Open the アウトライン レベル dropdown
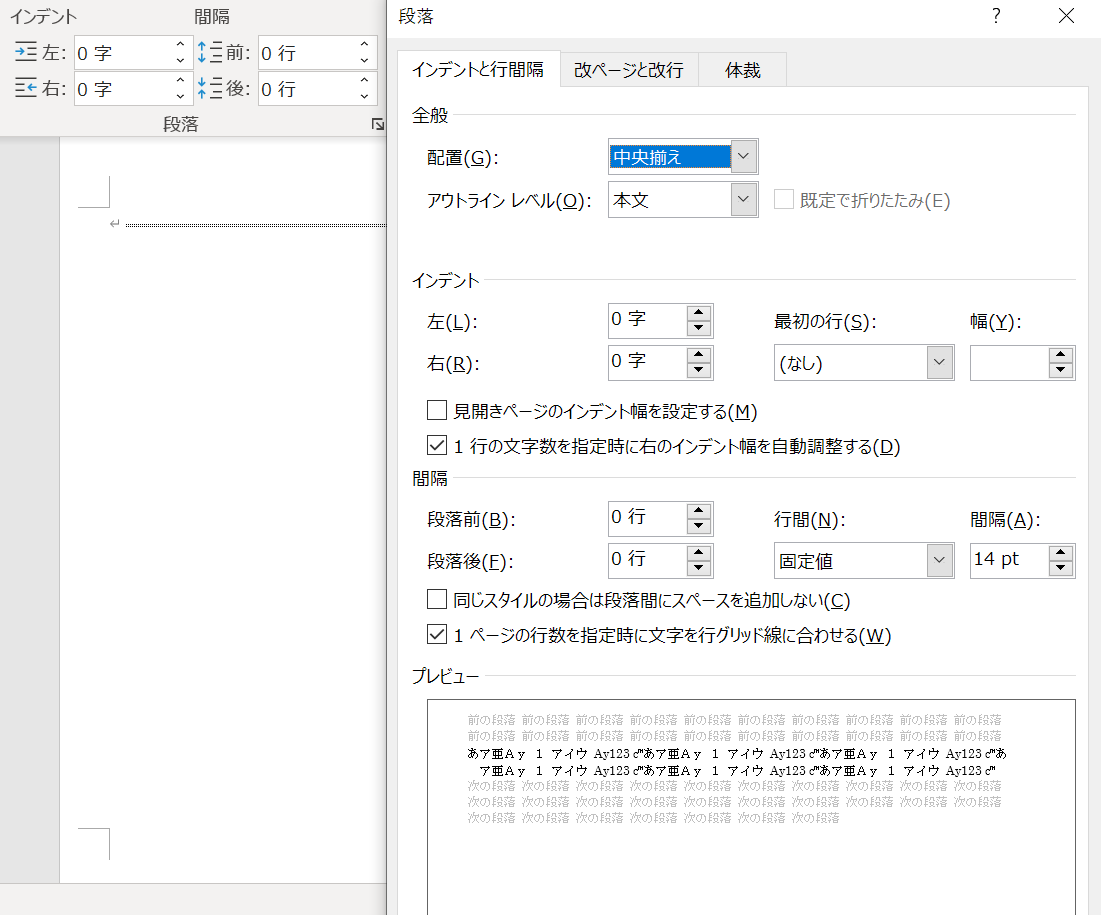Viewport: 1101px width, 915px height. pos(744,200)
